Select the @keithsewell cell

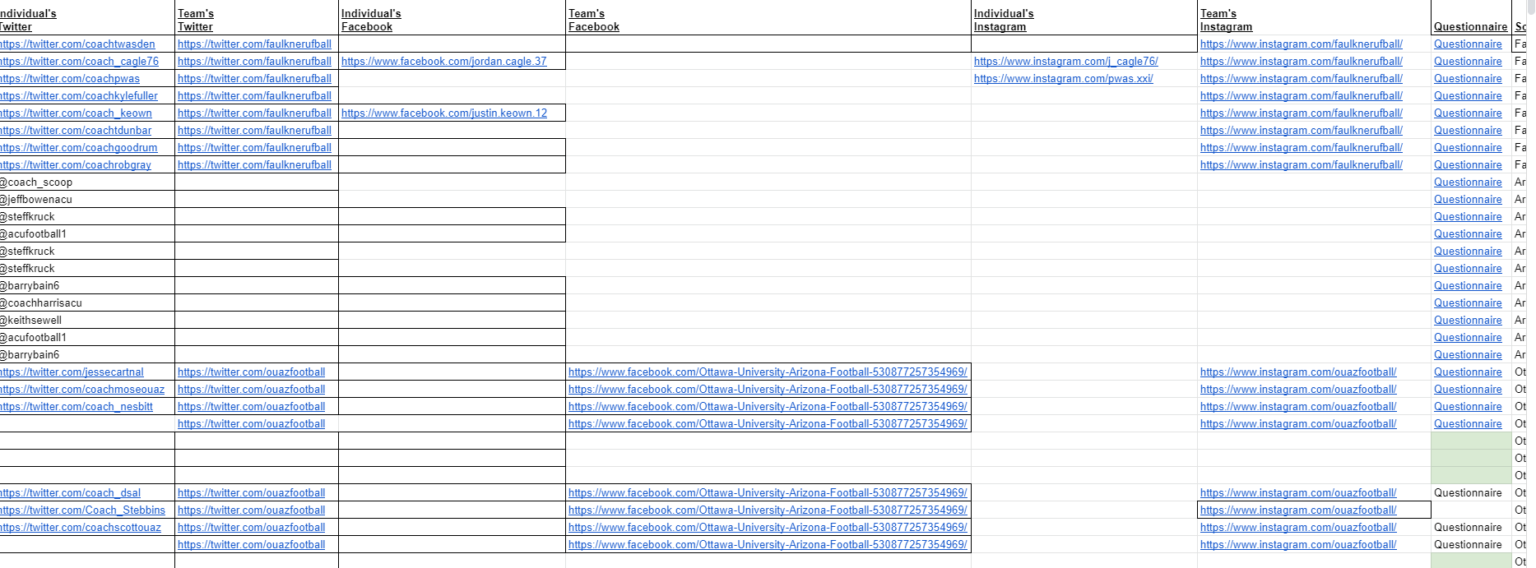87,320
